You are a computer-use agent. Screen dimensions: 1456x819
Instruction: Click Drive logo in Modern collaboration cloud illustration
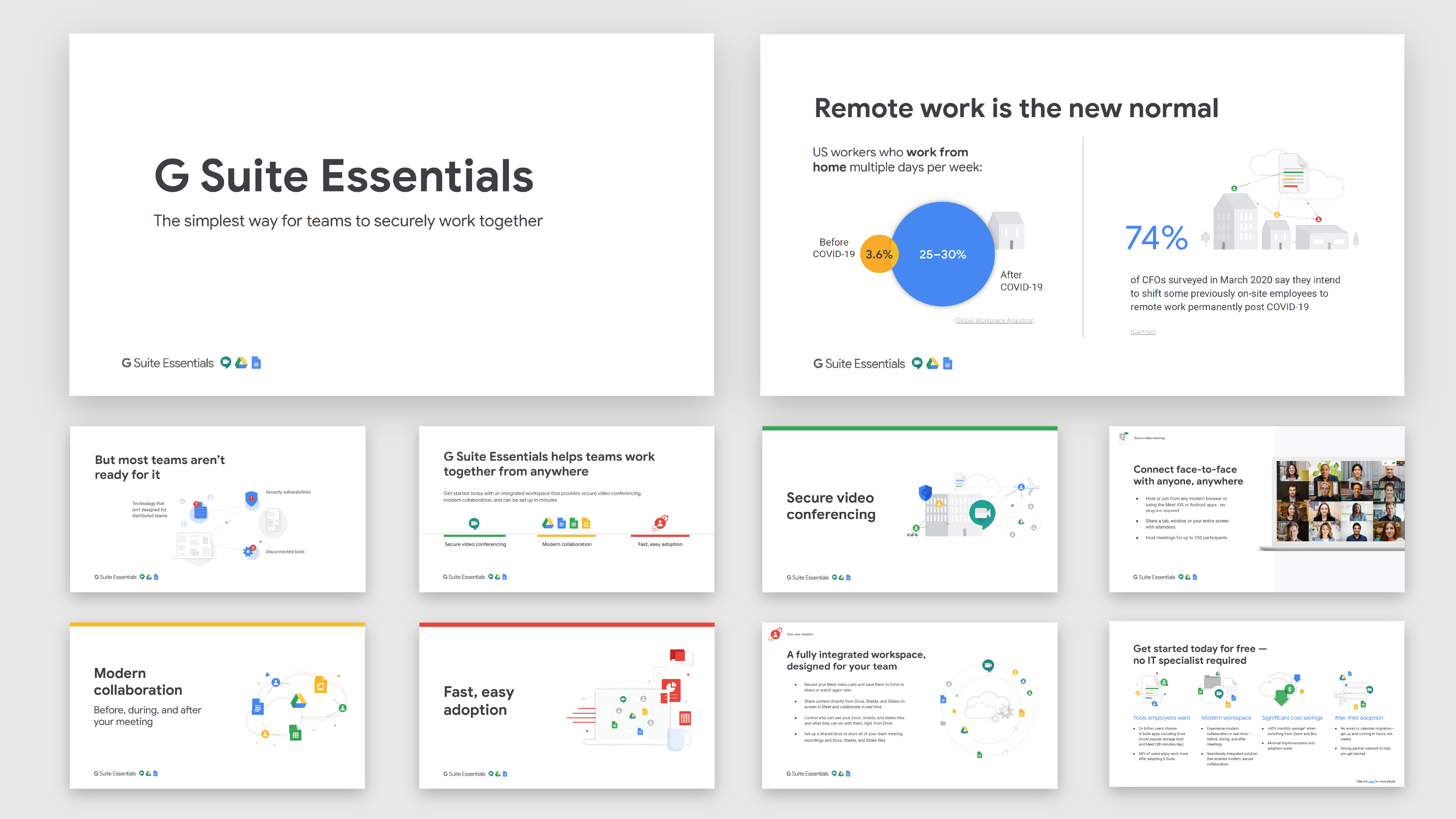(x=298, y=701)
